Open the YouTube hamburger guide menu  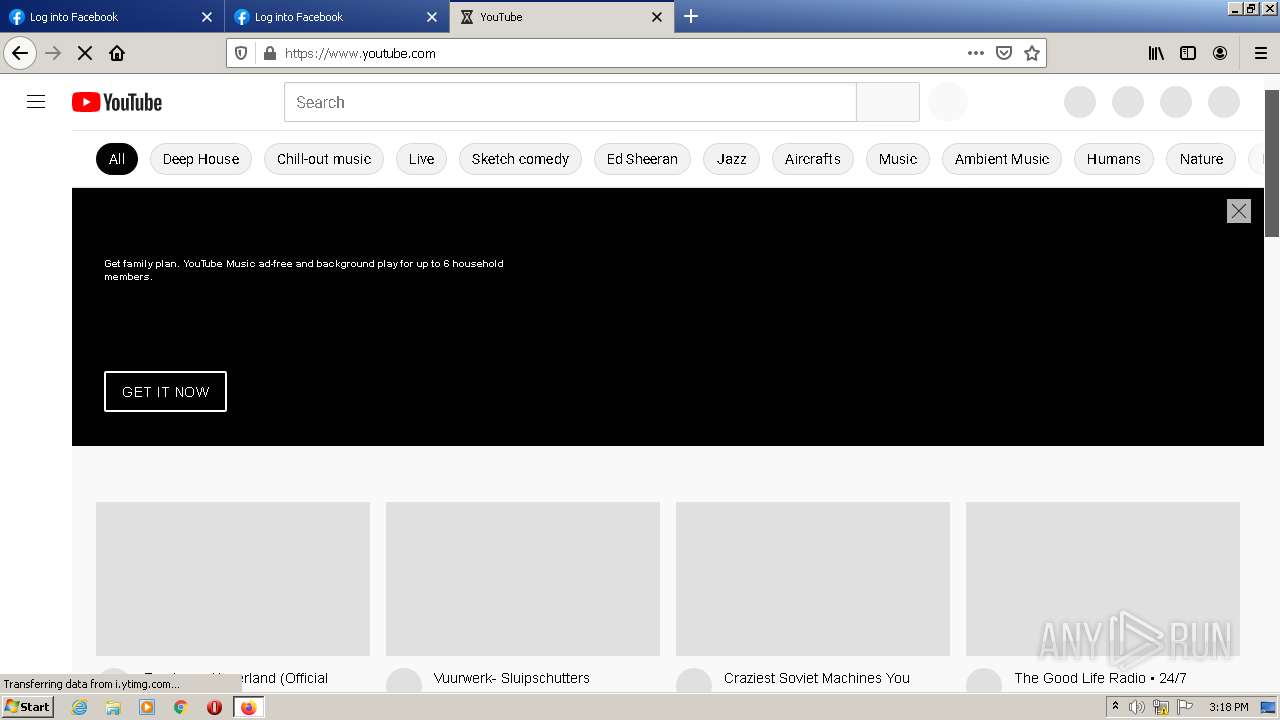[36, 102]
